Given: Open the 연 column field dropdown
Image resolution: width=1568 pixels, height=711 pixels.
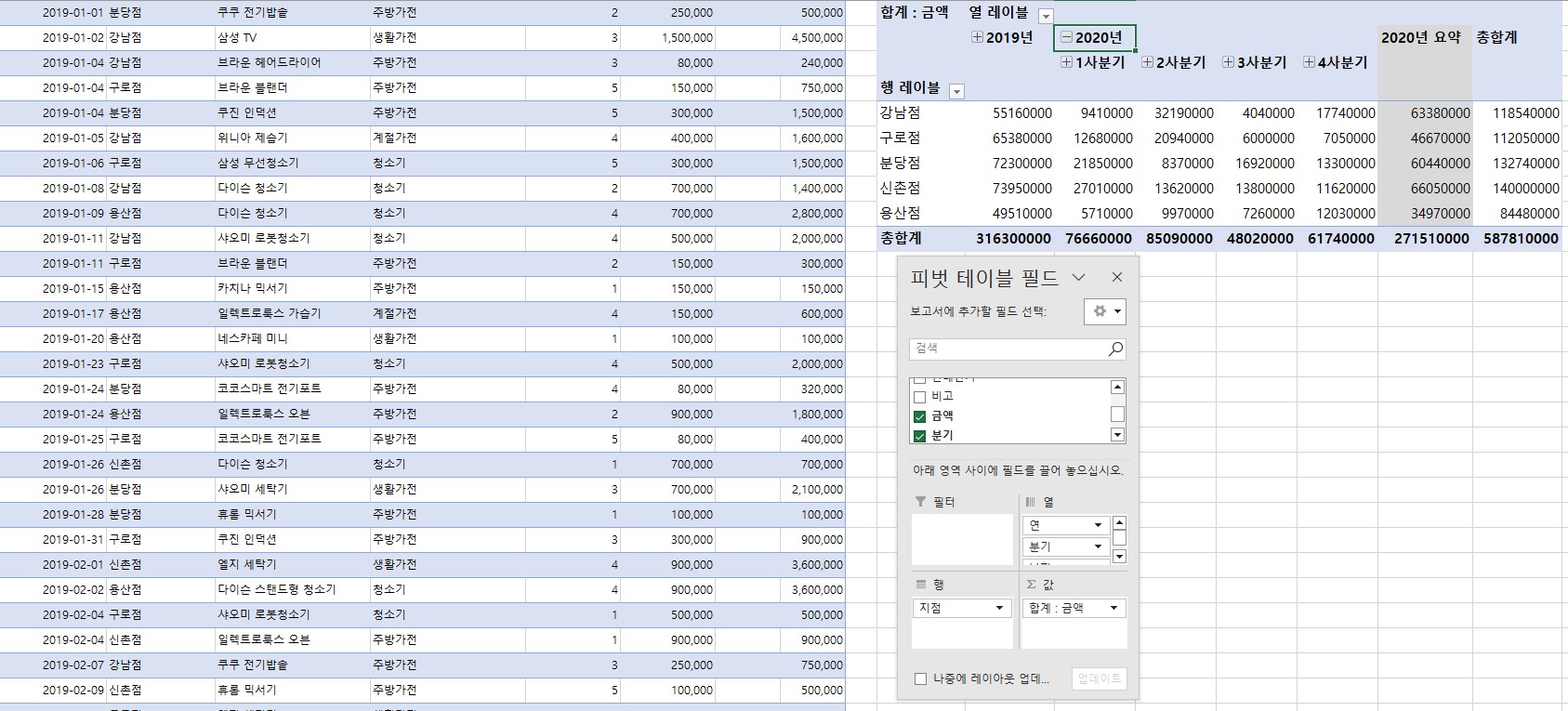Looking at the screenshot, I should 1098,525.
